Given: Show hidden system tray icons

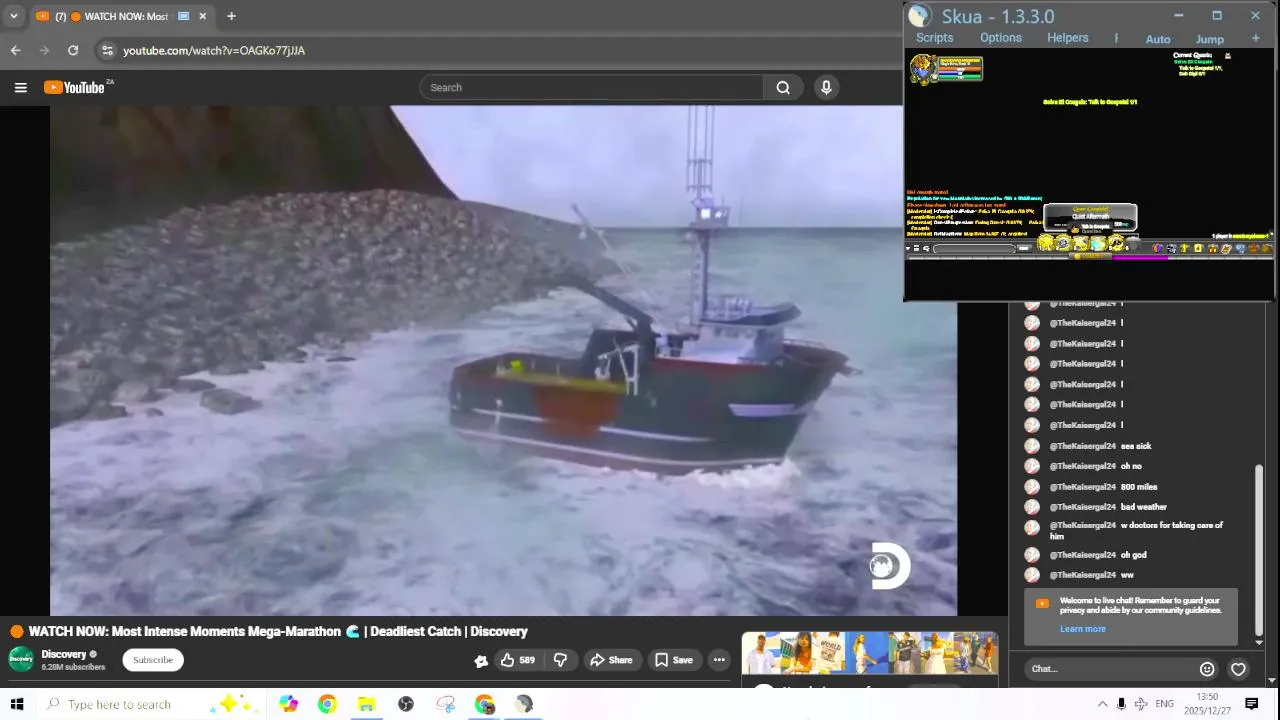Looking at the screenshot, I should tap(1102, 704).
